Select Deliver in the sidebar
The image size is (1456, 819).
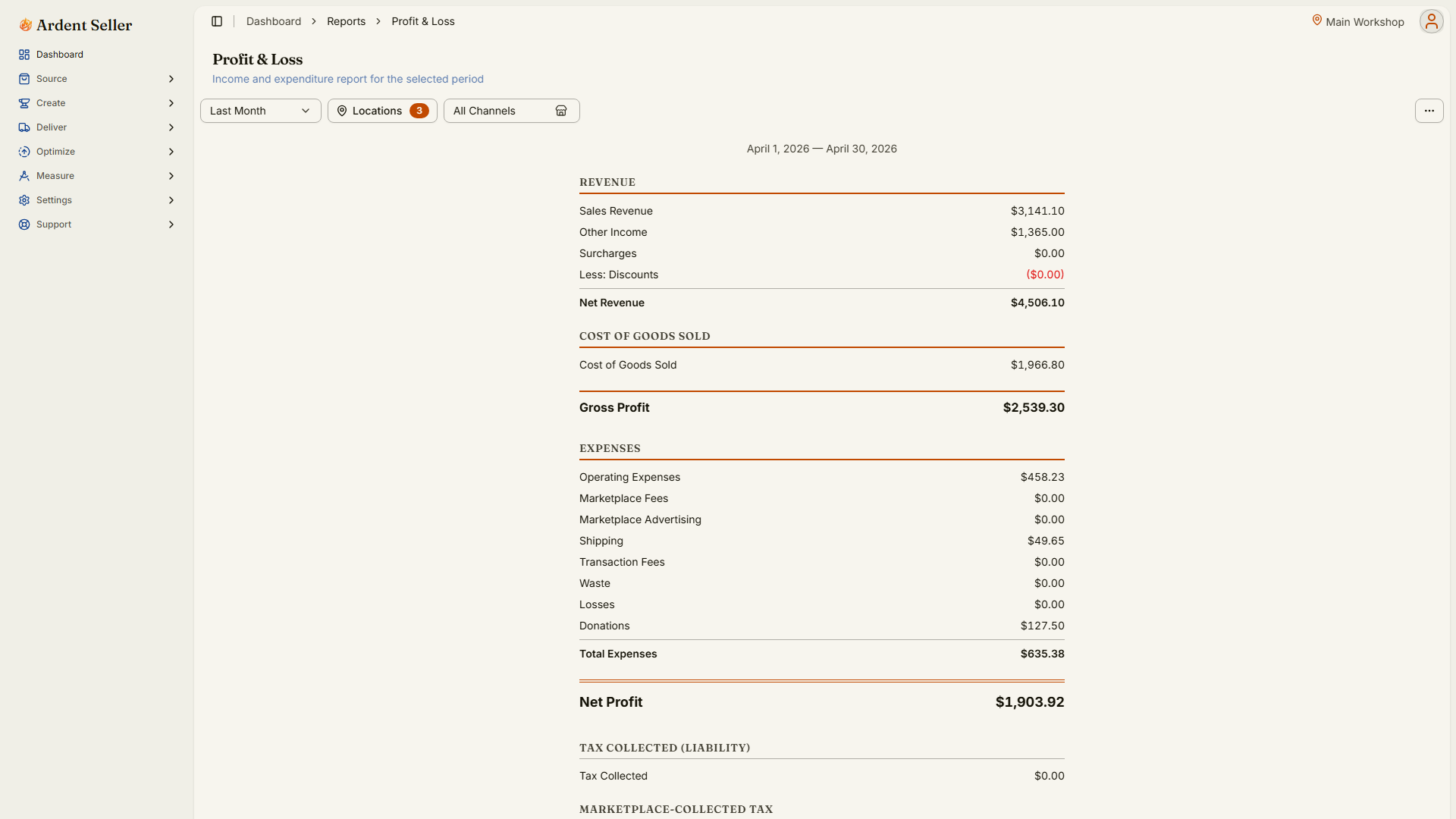point(97,127)
